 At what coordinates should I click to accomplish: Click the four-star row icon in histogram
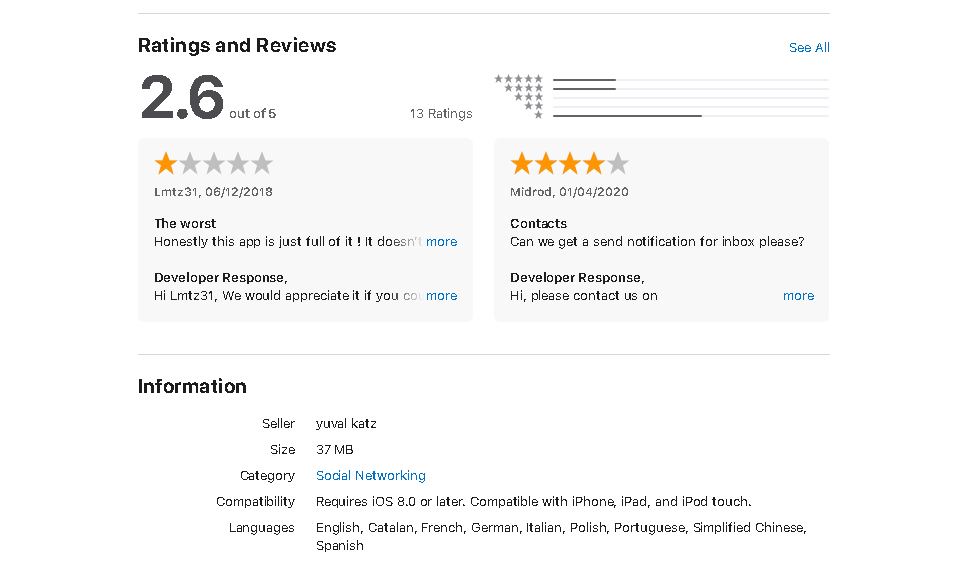click(x=523, y=88)
